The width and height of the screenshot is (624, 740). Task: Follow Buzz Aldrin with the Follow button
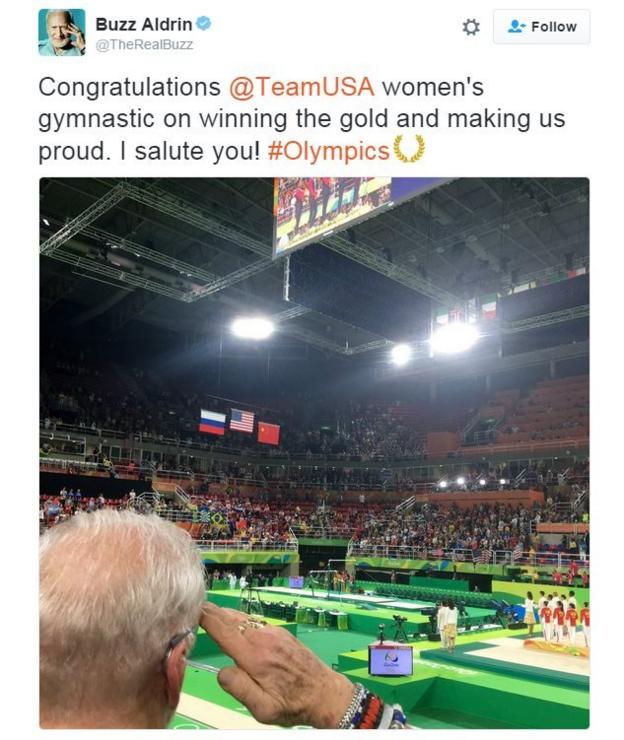coord(541,27)
